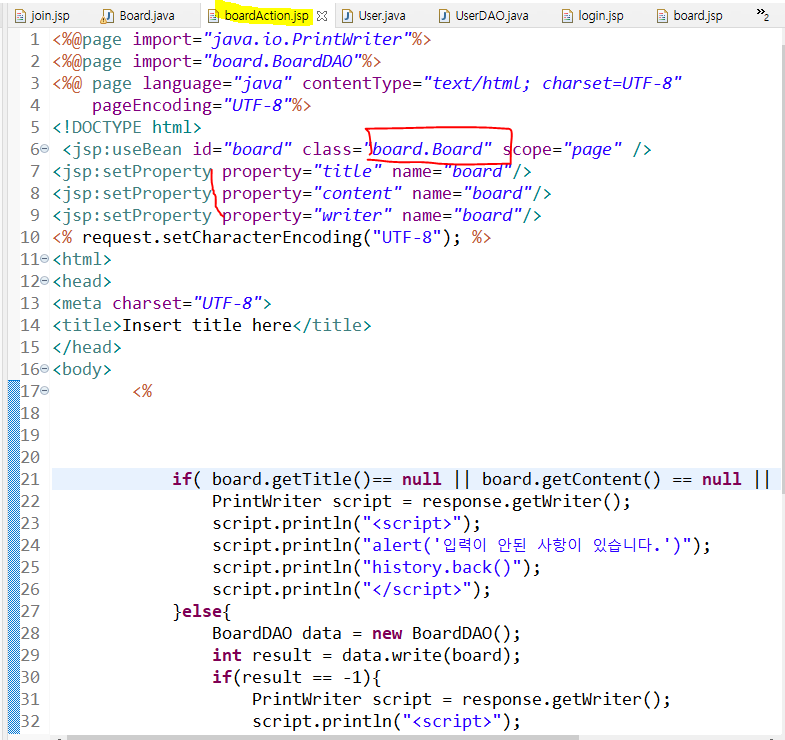This screenshot has height=740, width=785.
Task: Open the board.jsp tab
Action: 698,16
